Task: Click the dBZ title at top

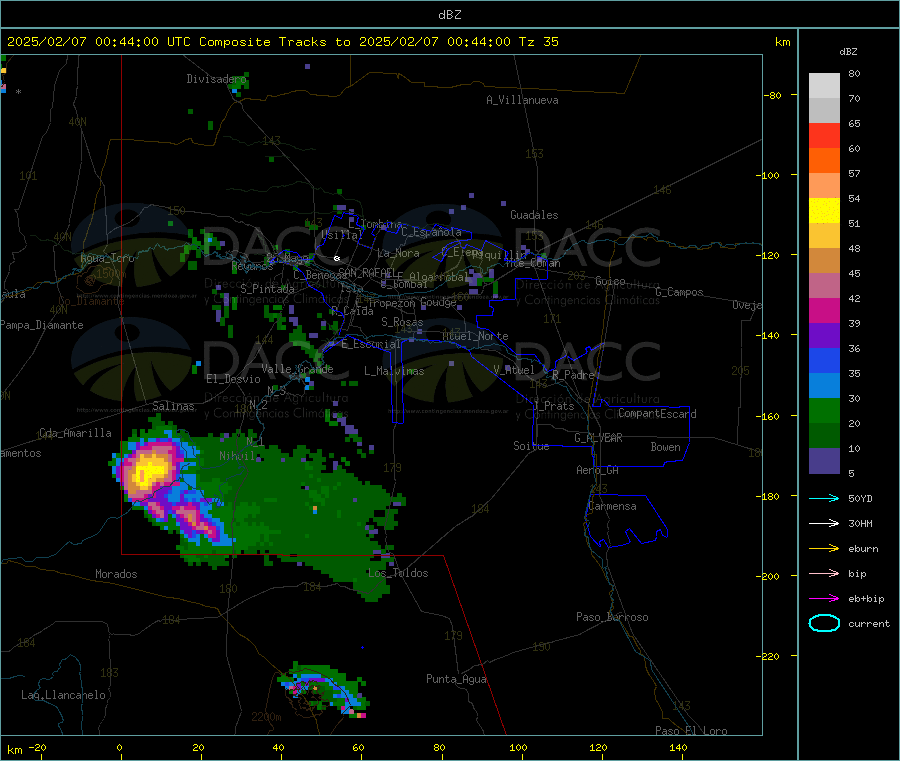Action: 449,15
